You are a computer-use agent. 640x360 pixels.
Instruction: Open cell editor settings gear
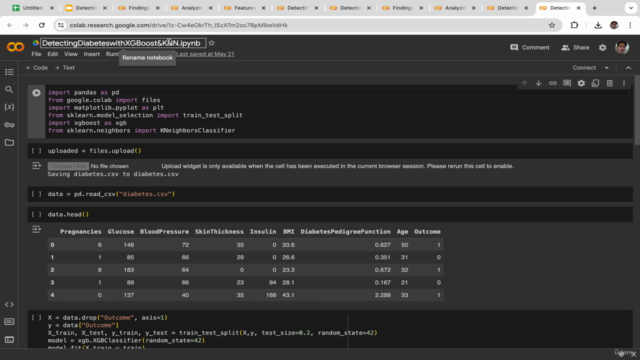(581, 83)
